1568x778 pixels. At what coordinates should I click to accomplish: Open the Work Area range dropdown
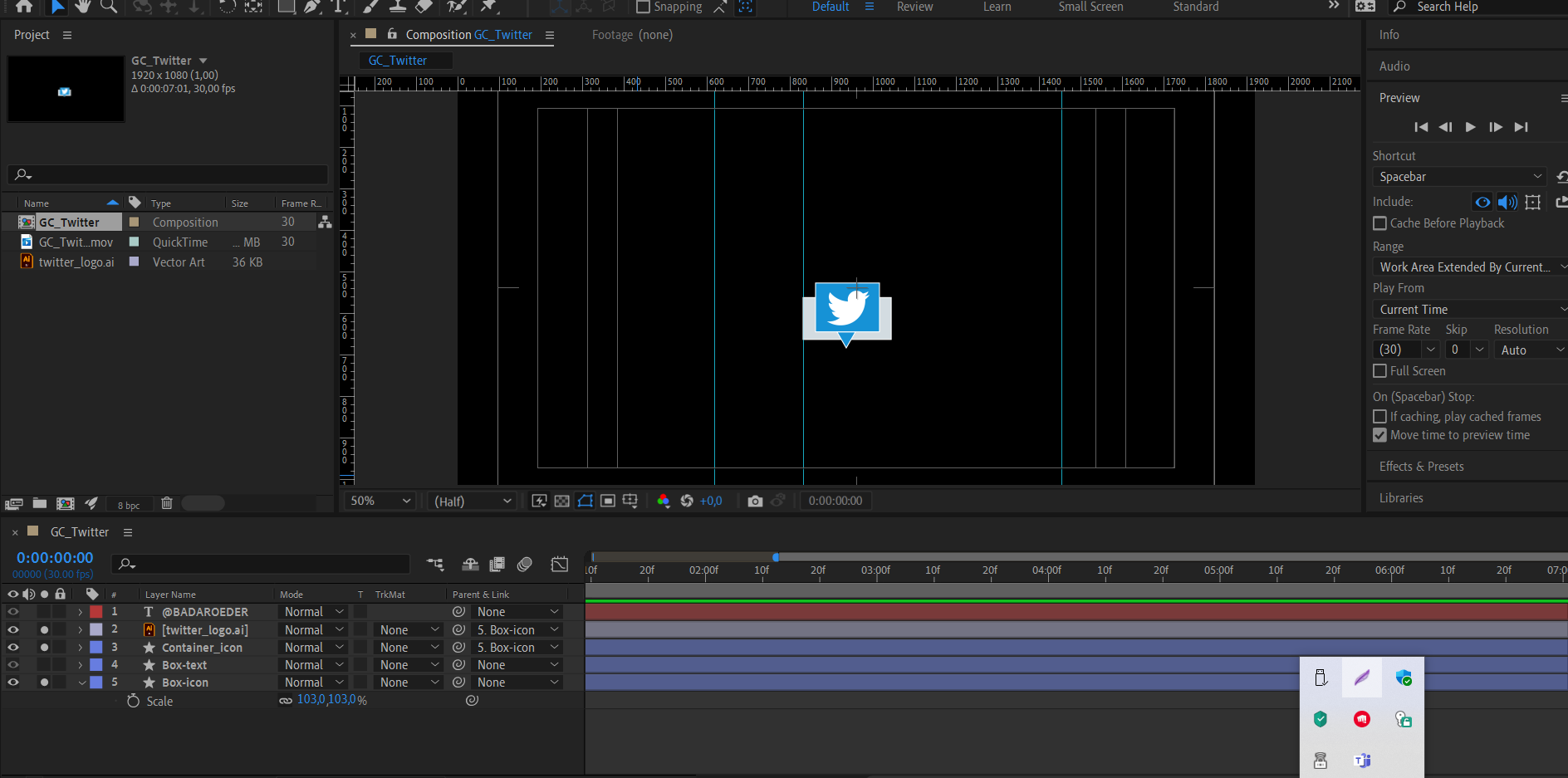pos(1470,267)
